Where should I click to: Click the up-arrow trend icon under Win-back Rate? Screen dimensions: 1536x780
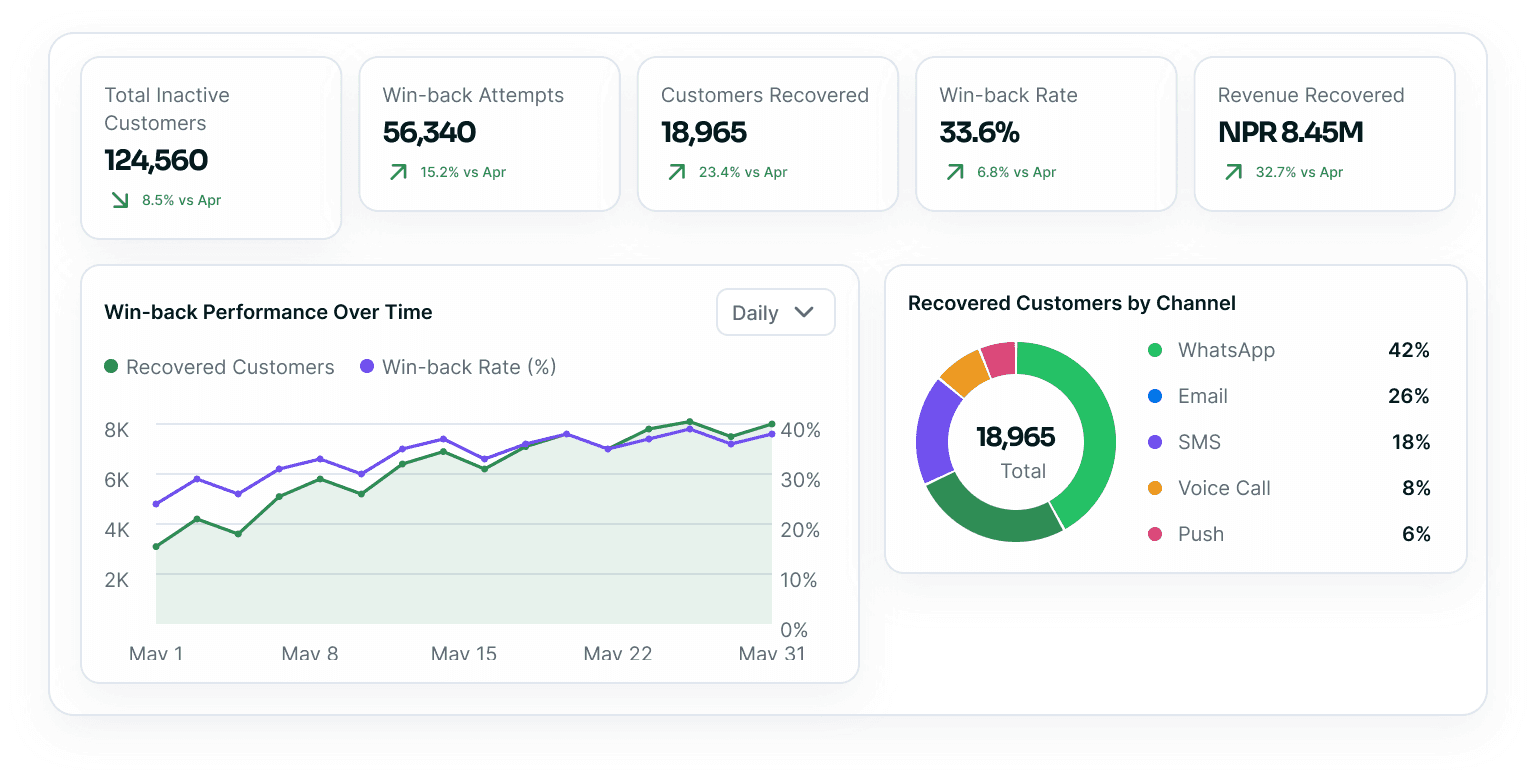click(x=955, y=172)
